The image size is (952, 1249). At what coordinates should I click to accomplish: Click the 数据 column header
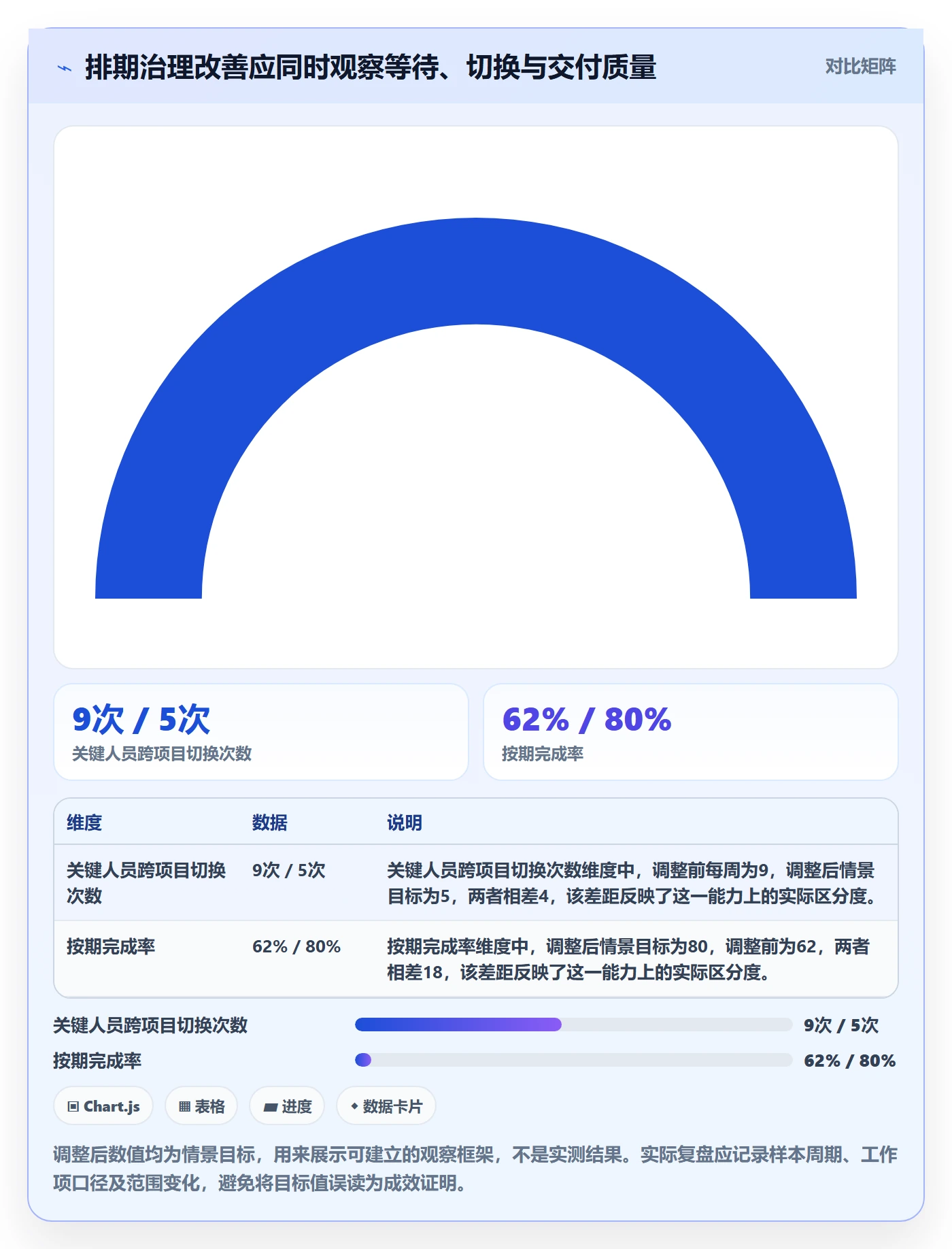(270, 822)
